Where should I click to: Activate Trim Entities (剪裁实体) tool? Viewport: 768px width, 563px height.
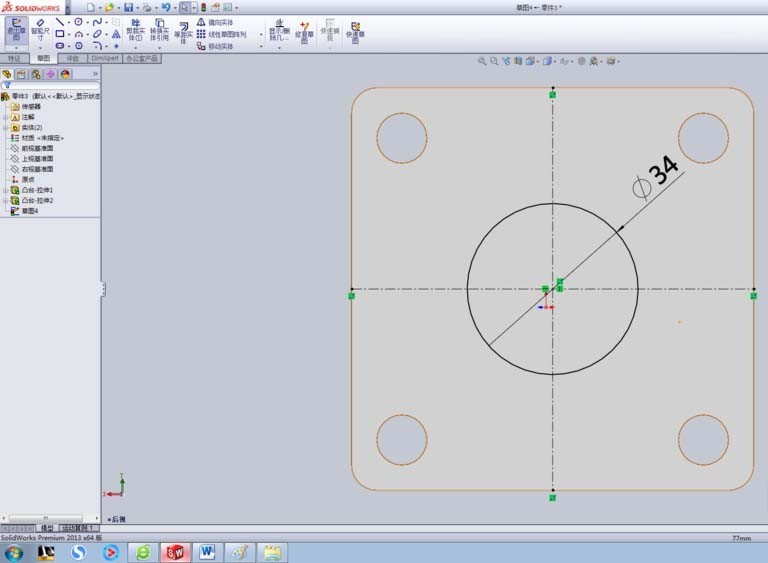135,30
